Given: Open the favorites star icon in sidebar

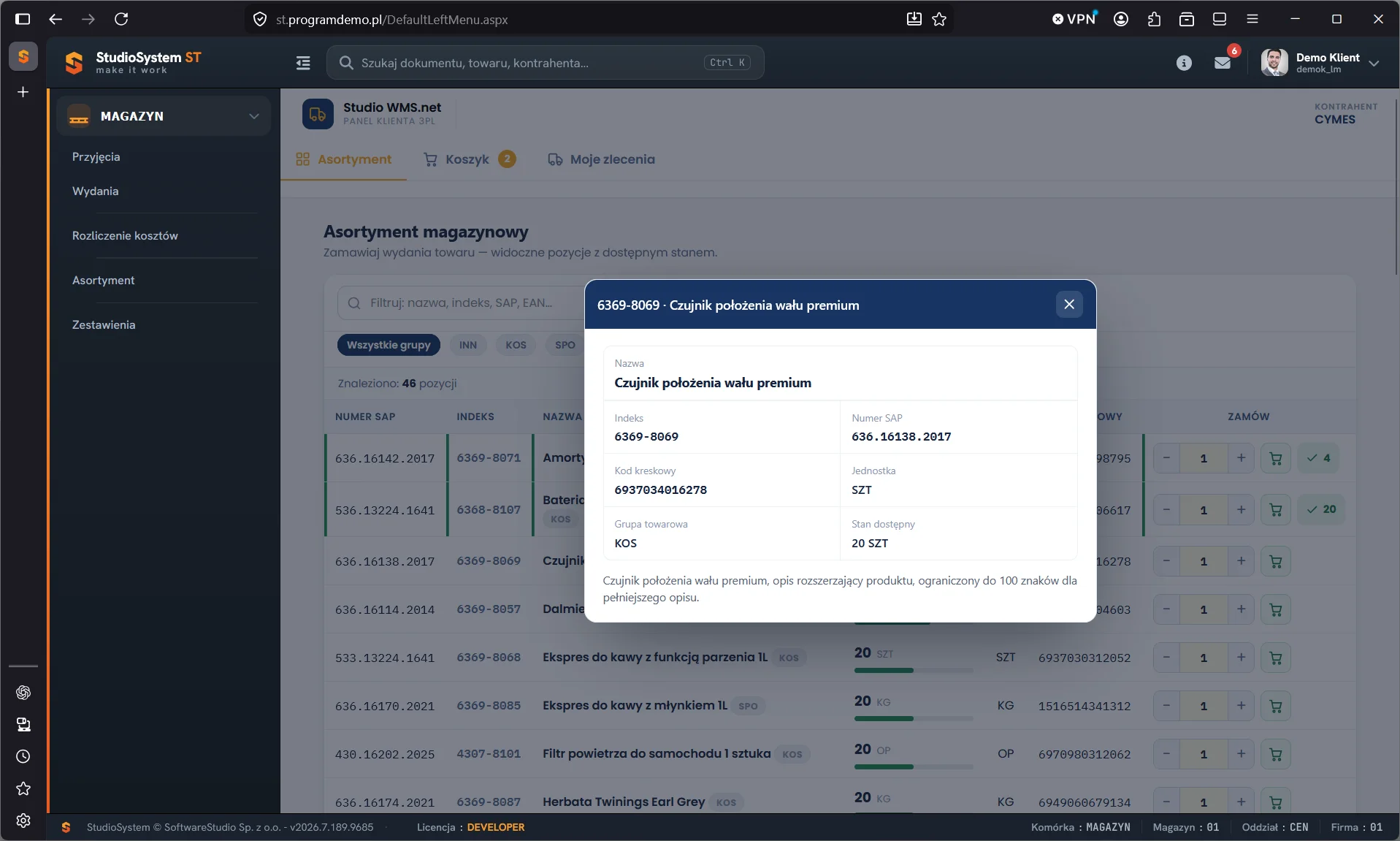Looking at the screenshot, I should pyautogui.click(x=23, y=788).
